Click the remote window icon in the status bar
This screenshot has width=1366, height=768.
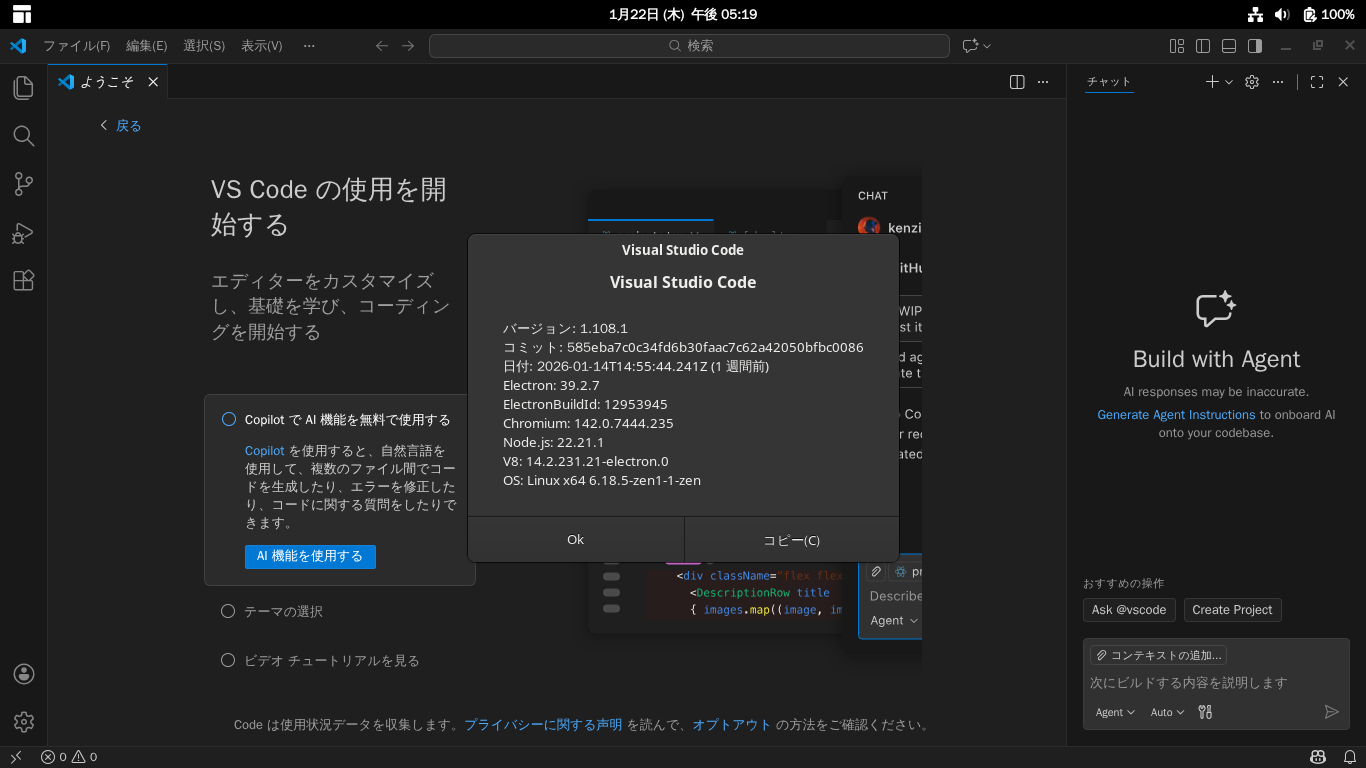(x=16, y=757)
